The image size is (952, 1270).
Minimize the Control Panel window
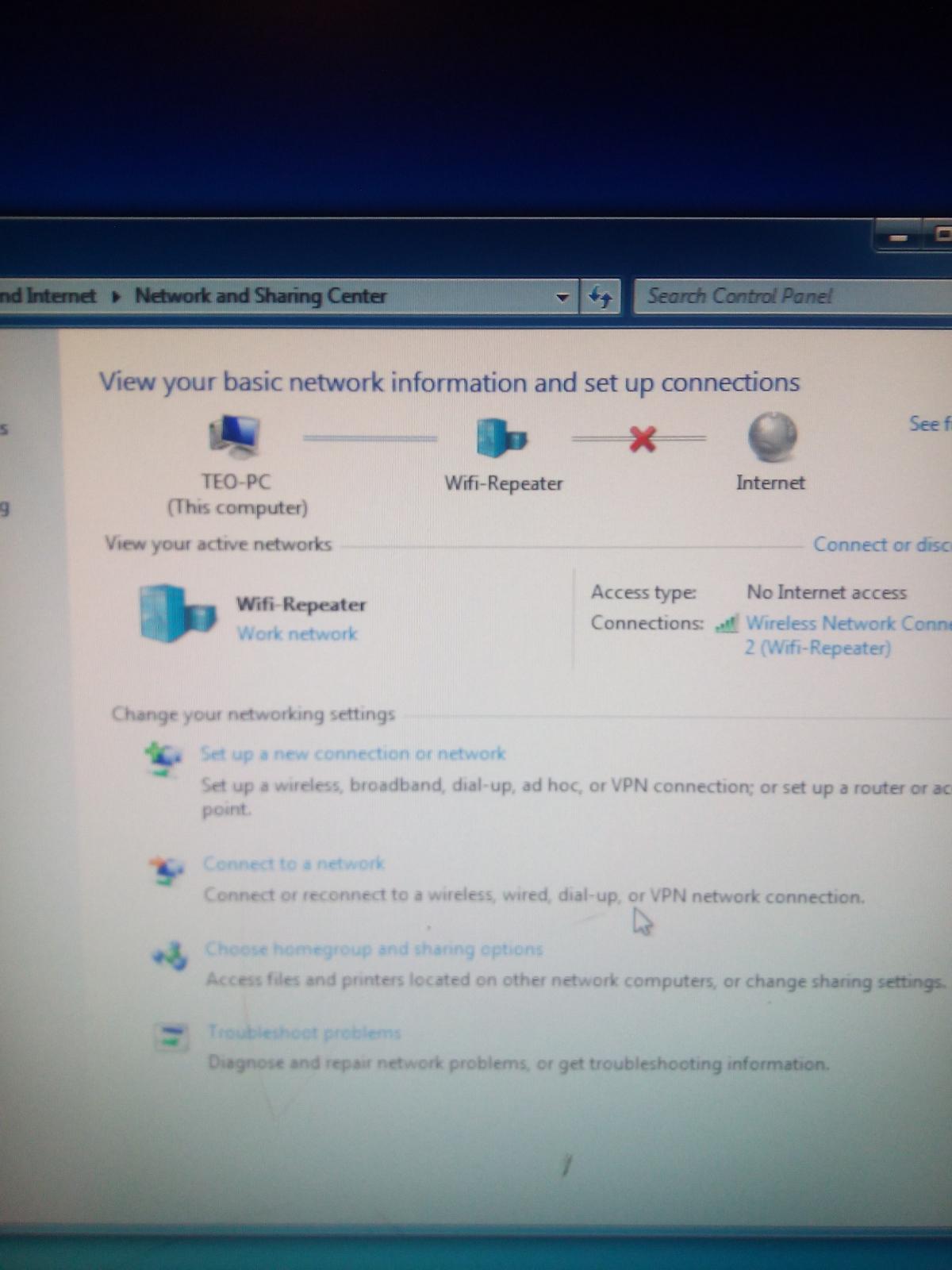pyautogui.click(x=899, y=237)
